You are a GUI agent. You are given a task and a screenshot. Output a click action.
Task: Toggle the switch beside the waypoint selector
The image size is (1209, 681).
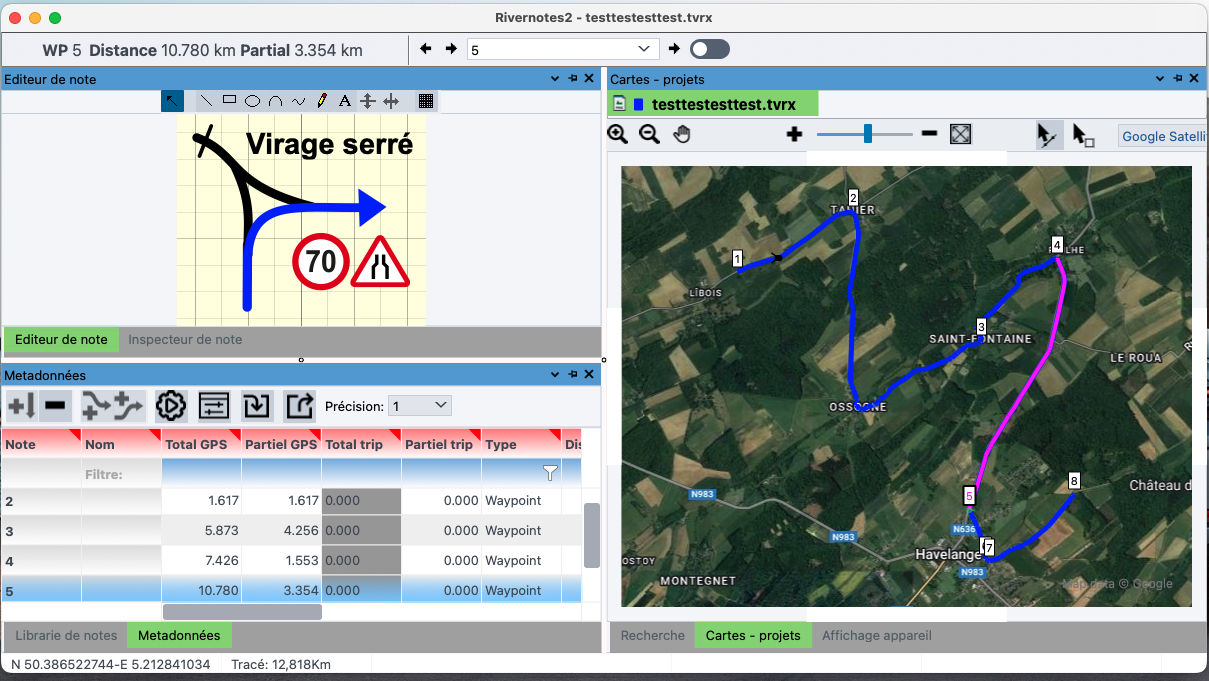(x=709, y=49)
